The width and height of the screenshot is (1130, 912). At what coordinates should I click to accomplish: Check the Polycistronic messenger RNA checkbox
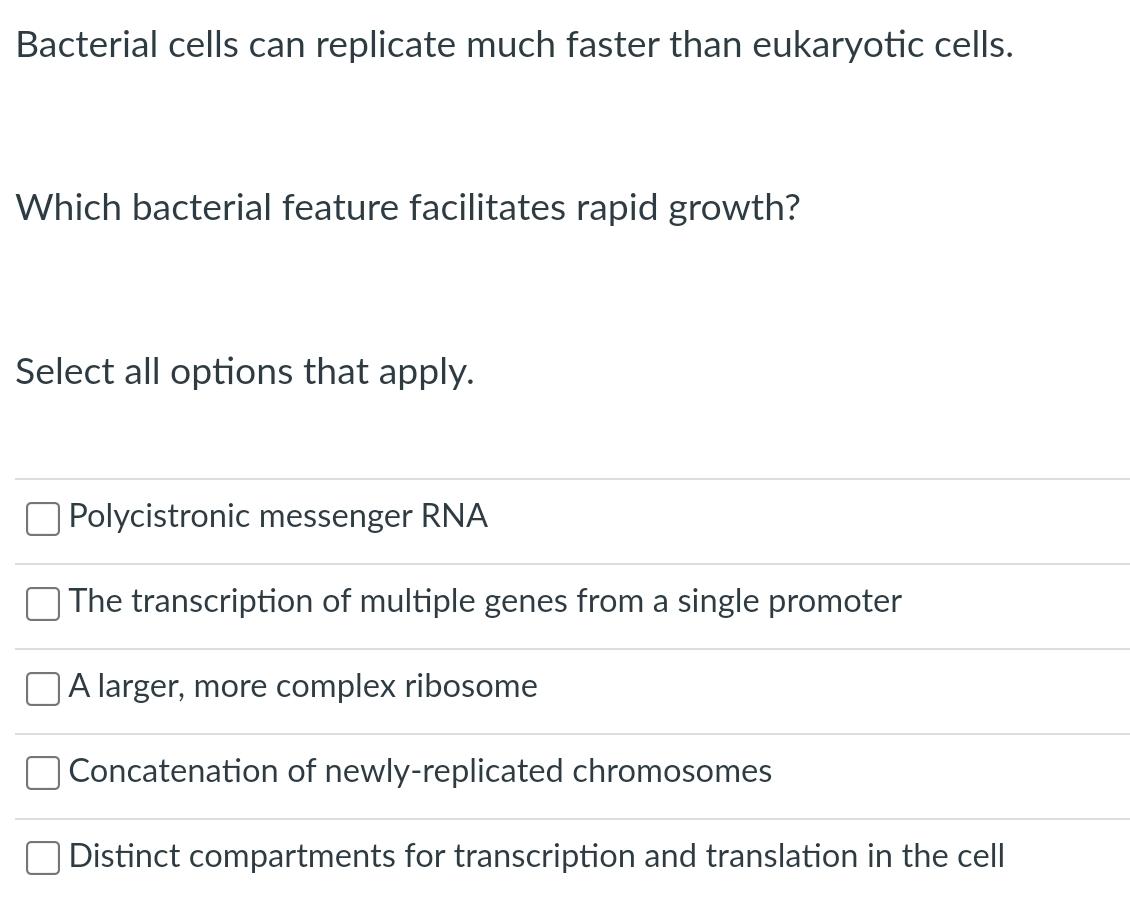pos(42,518)
